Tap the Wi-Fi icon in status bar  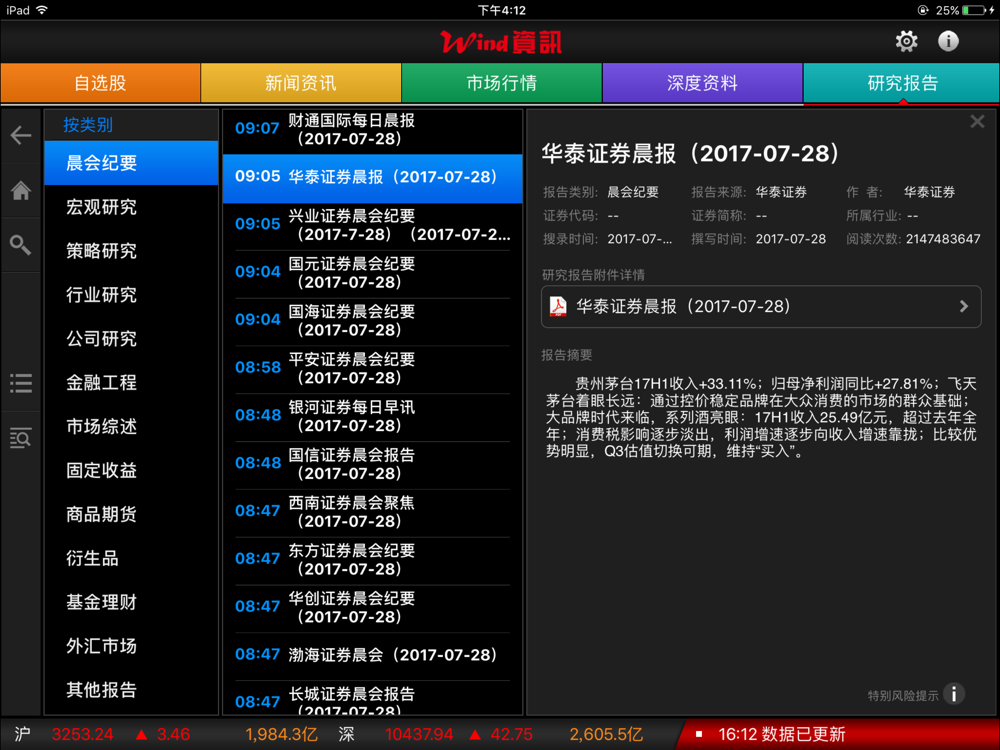tap(42, 10)
